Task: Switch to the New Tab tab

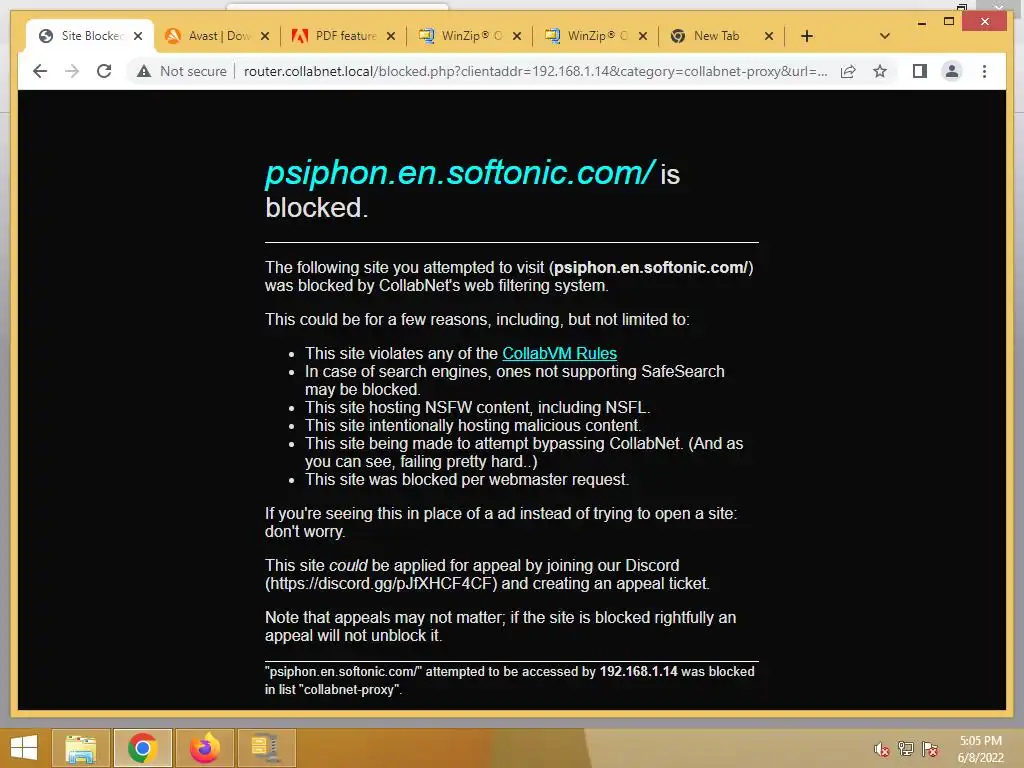Action: (x=722, y=36)
